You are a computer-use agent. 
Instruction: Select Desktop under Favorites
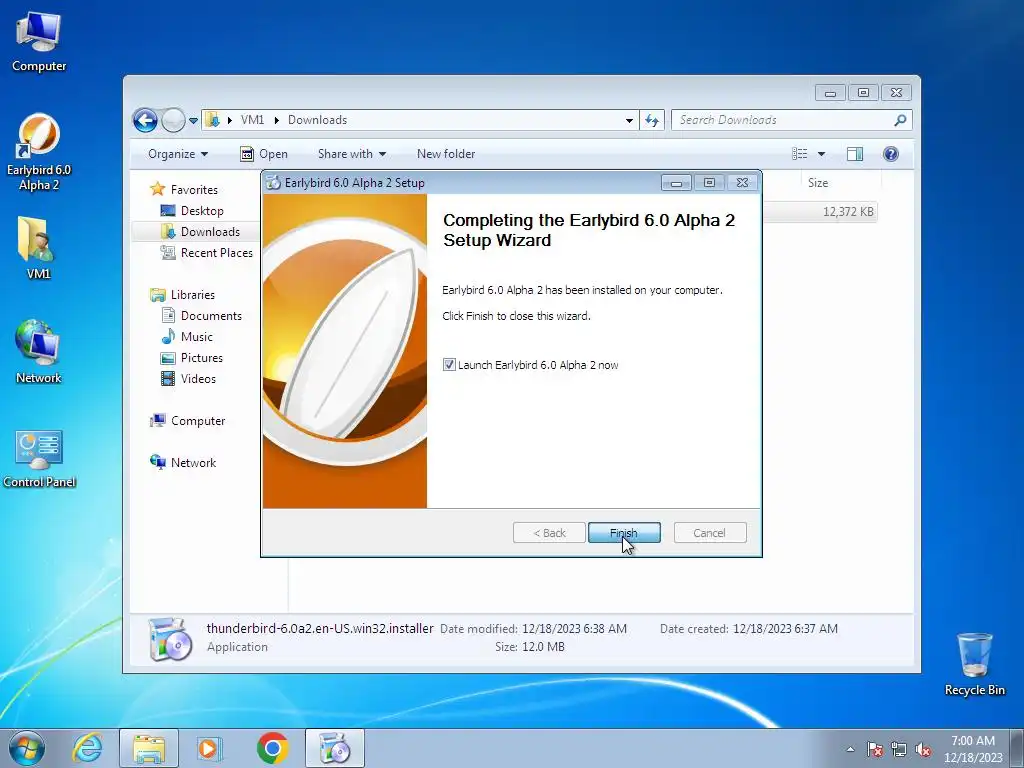(x=202, y=210)
